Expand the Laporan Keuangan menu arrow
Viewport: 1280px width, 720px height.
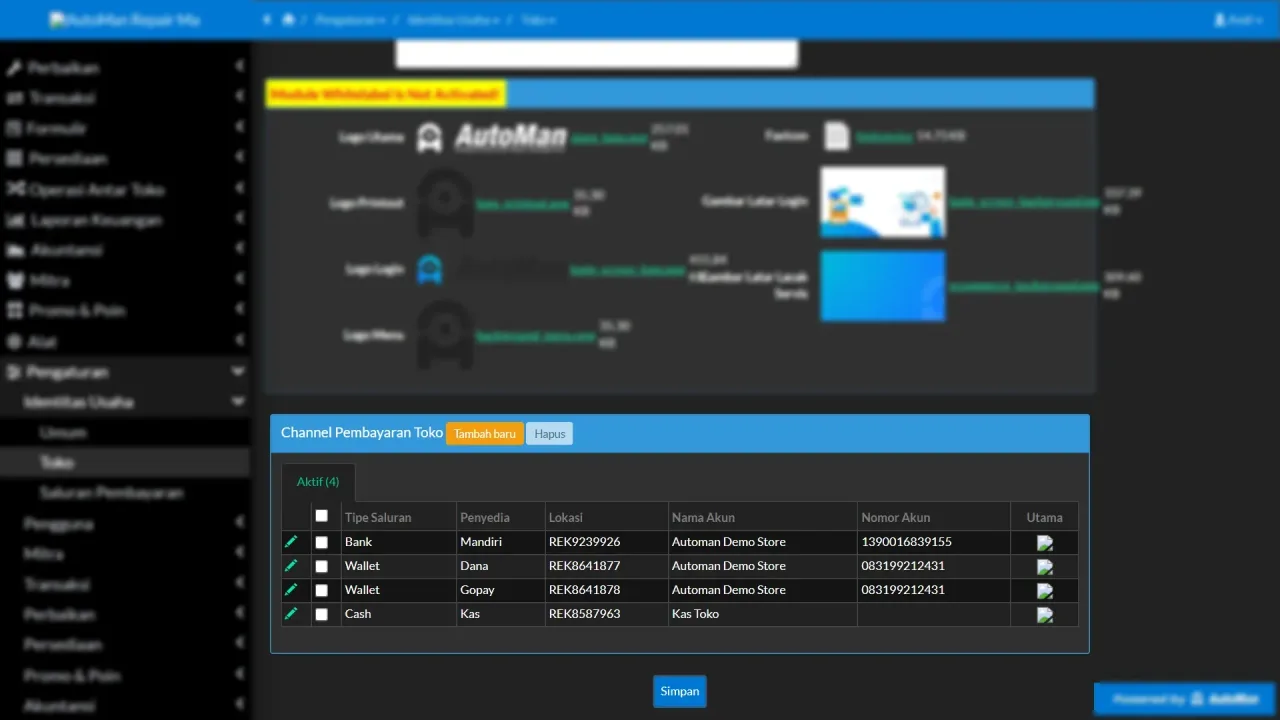tap(240, 220)
